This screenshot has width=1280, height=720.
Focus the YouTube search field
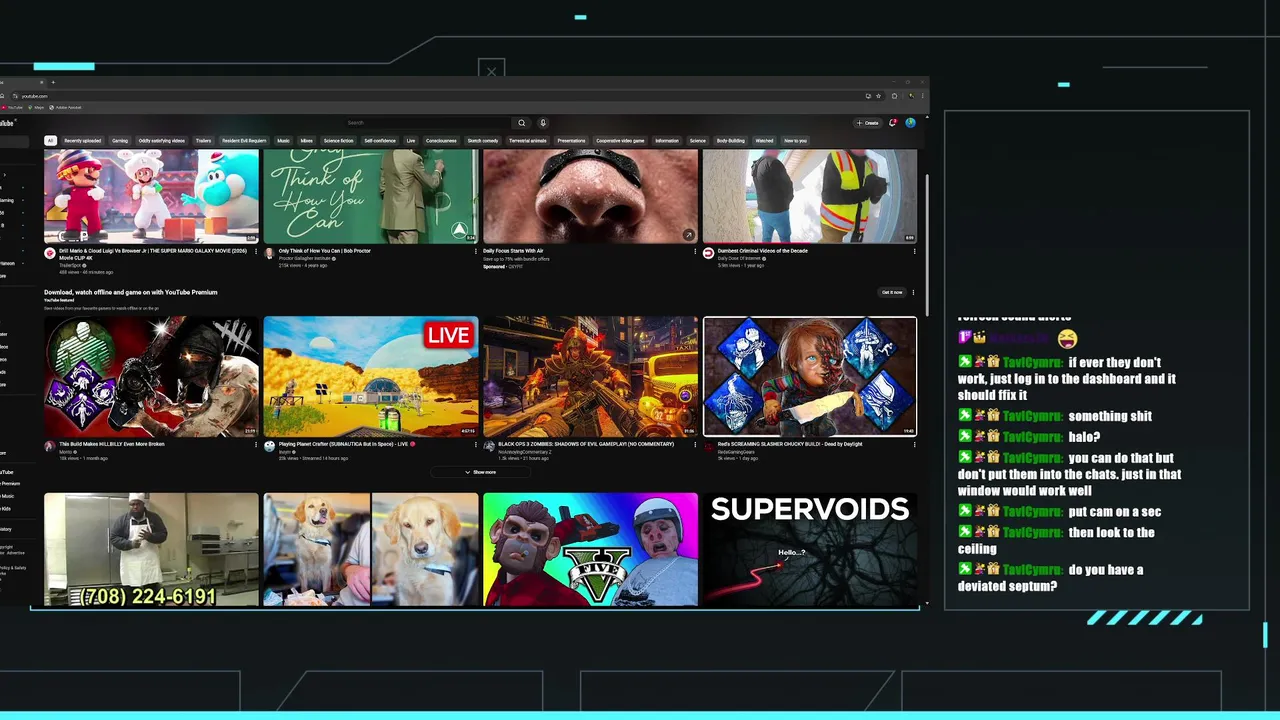coord(428,123)
